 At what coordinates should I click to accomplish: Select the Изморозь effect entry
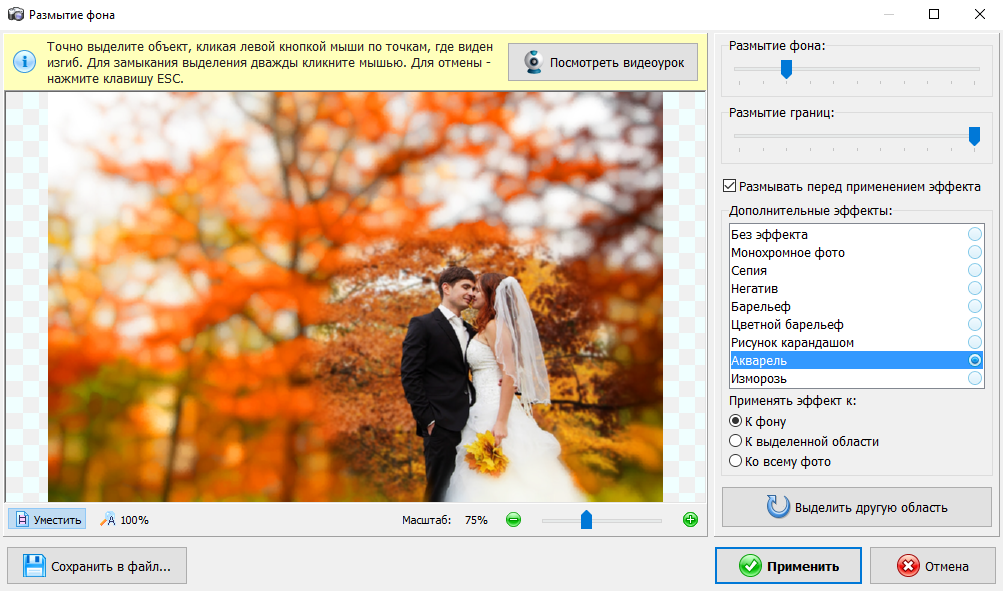[x=759, y=378]
